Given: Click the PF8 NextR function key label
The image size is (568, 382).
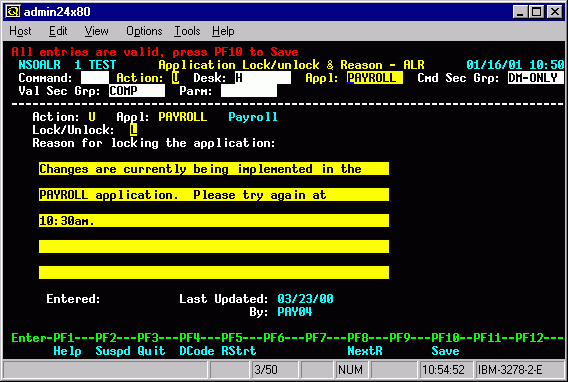Looking at the screenshot, I should (365, 351).
